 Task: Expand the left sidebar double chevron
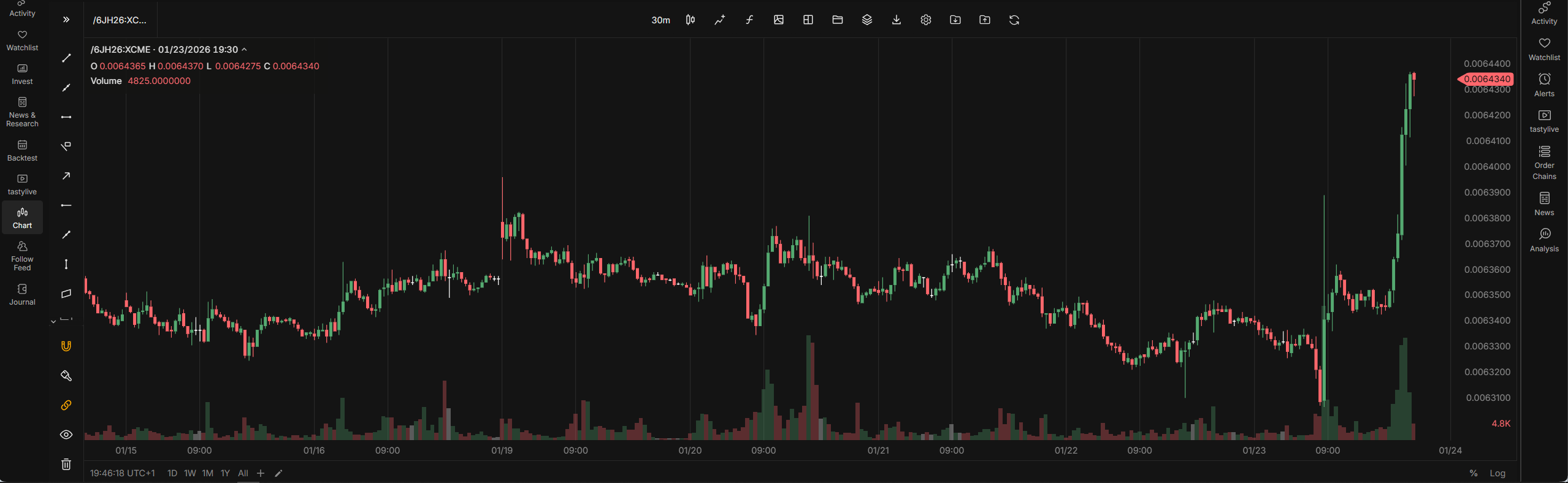tap(66, 20)
